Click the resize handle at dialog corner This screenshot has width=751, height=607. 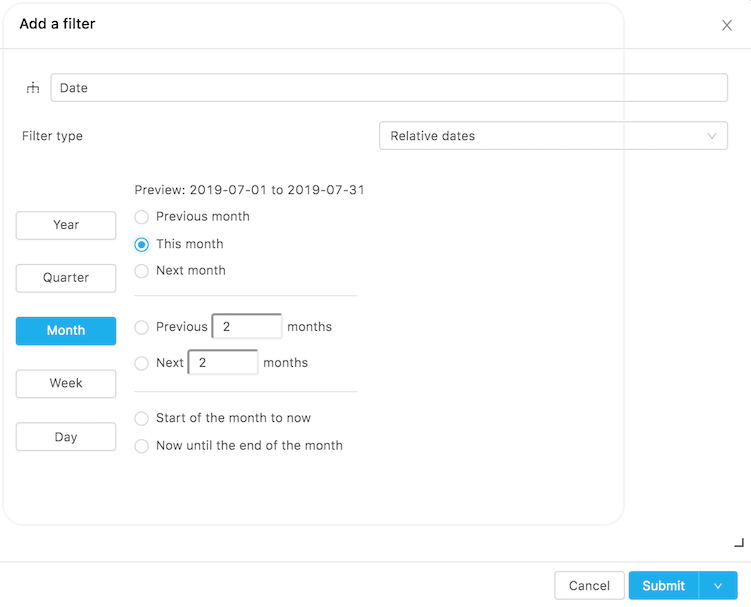739,542
